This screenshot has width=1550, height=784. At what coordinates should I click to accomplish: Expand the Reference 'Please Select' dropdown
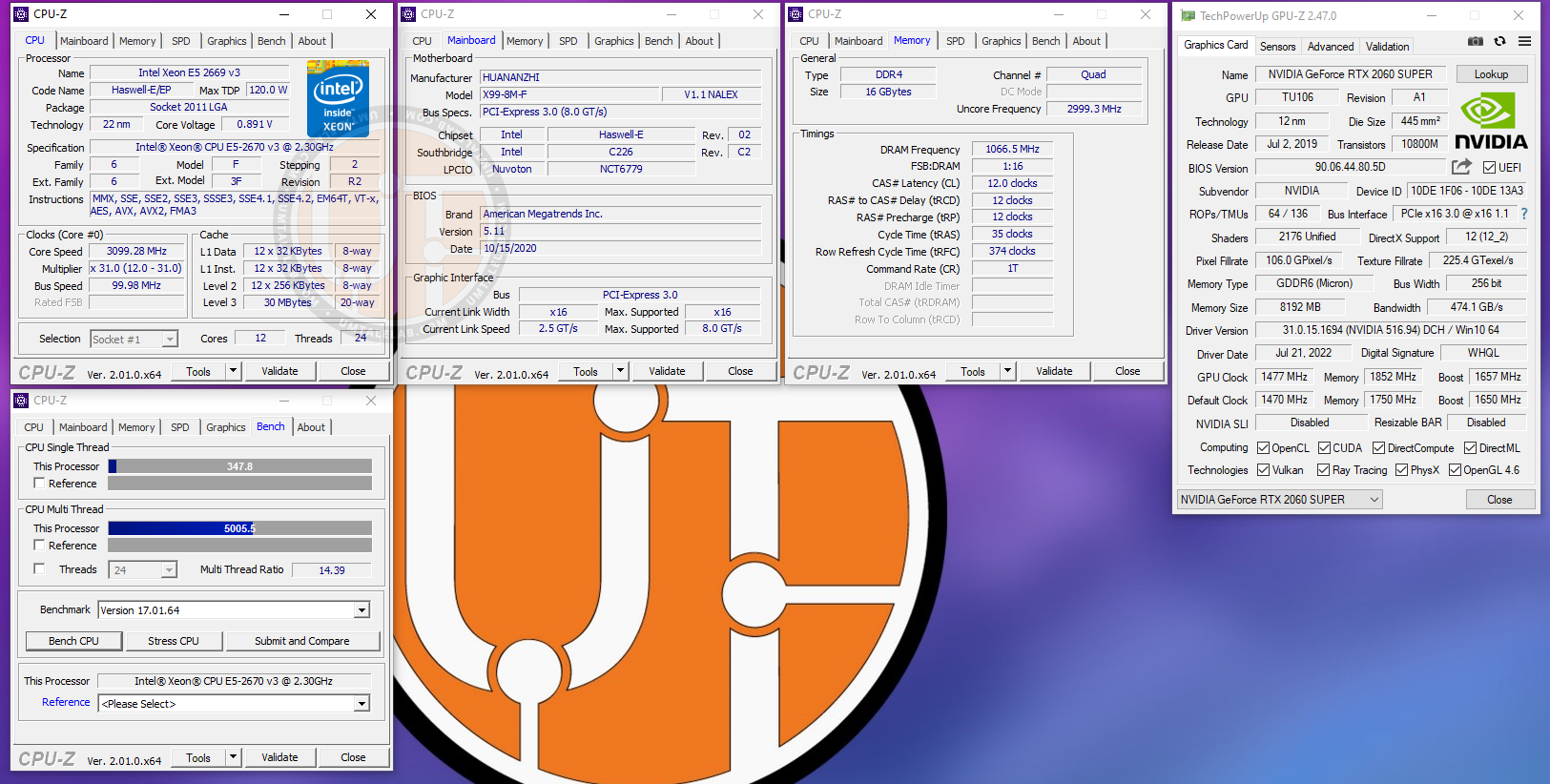[x=362, y=704]
